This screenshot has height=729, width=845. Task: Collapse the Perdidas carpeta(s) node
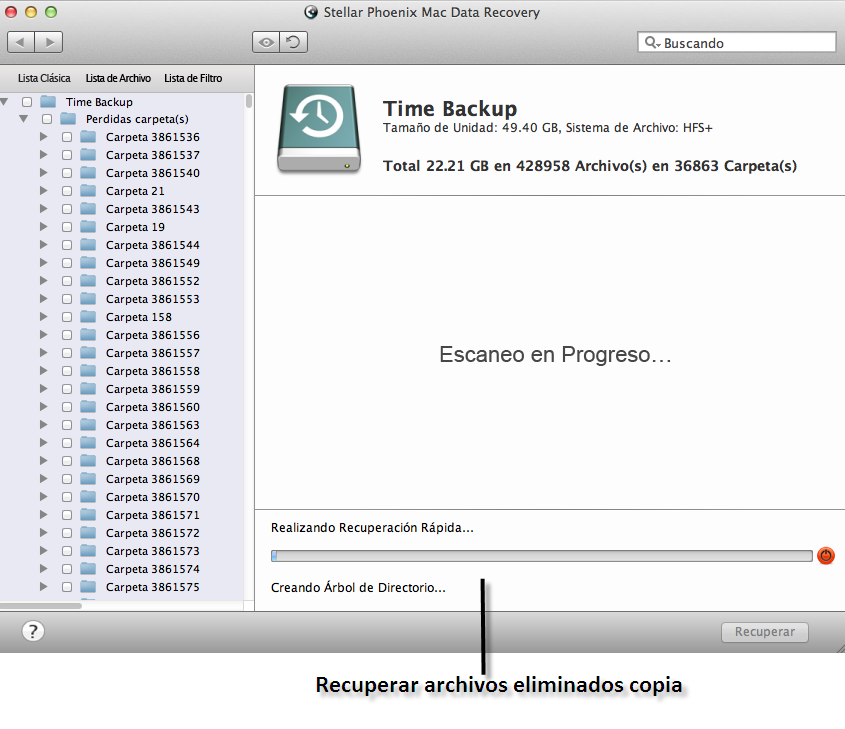[24, 119]
